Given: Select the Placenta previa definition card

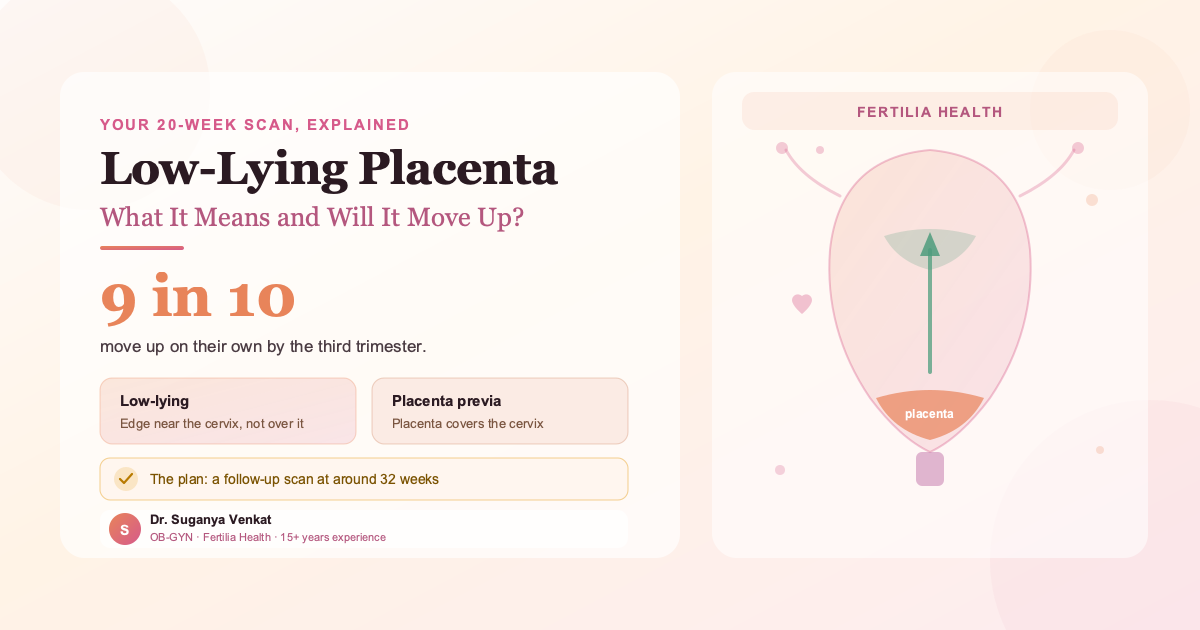Looking at the screenshot, I should tap(500, 411).
